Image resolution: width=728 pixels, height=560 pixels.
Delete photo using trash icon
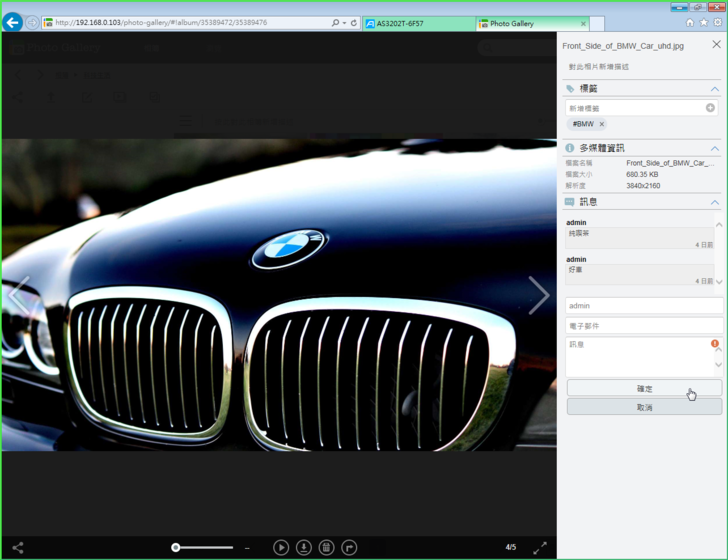(x=326, y=547)
